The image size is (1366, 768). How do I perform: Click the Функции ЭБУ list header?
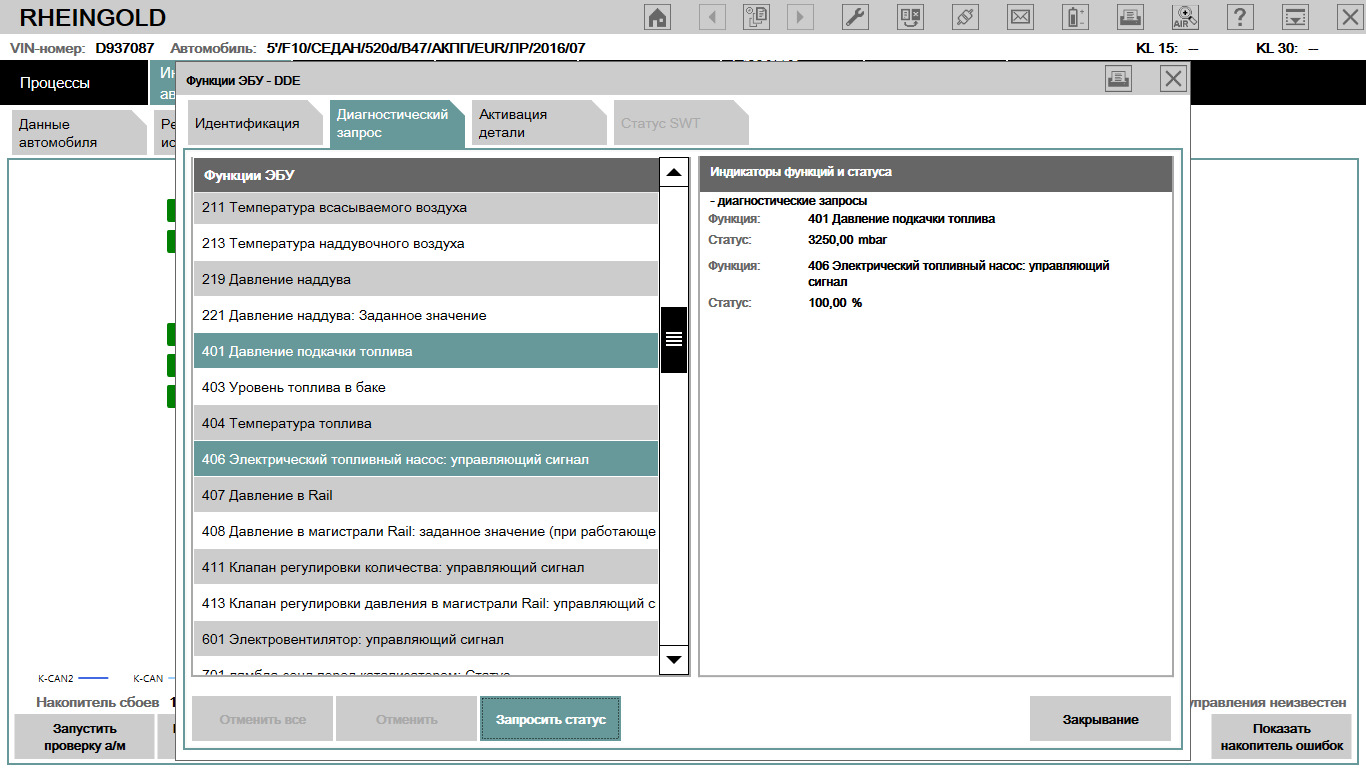(x=426, y=175)
